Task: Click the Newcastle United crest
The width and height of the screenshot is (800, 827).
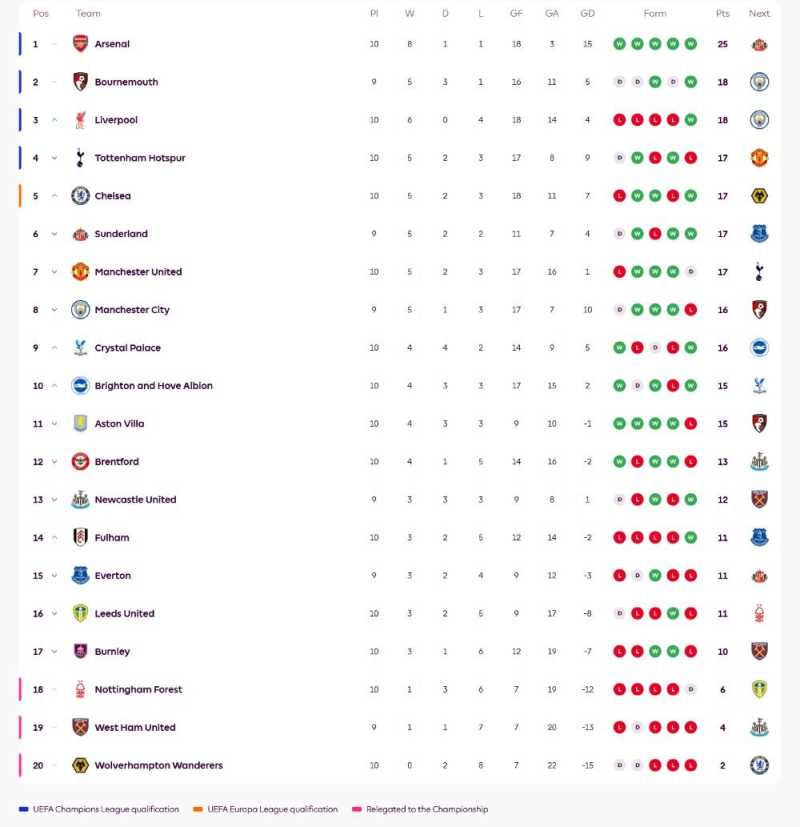Action: coord(80,500)
